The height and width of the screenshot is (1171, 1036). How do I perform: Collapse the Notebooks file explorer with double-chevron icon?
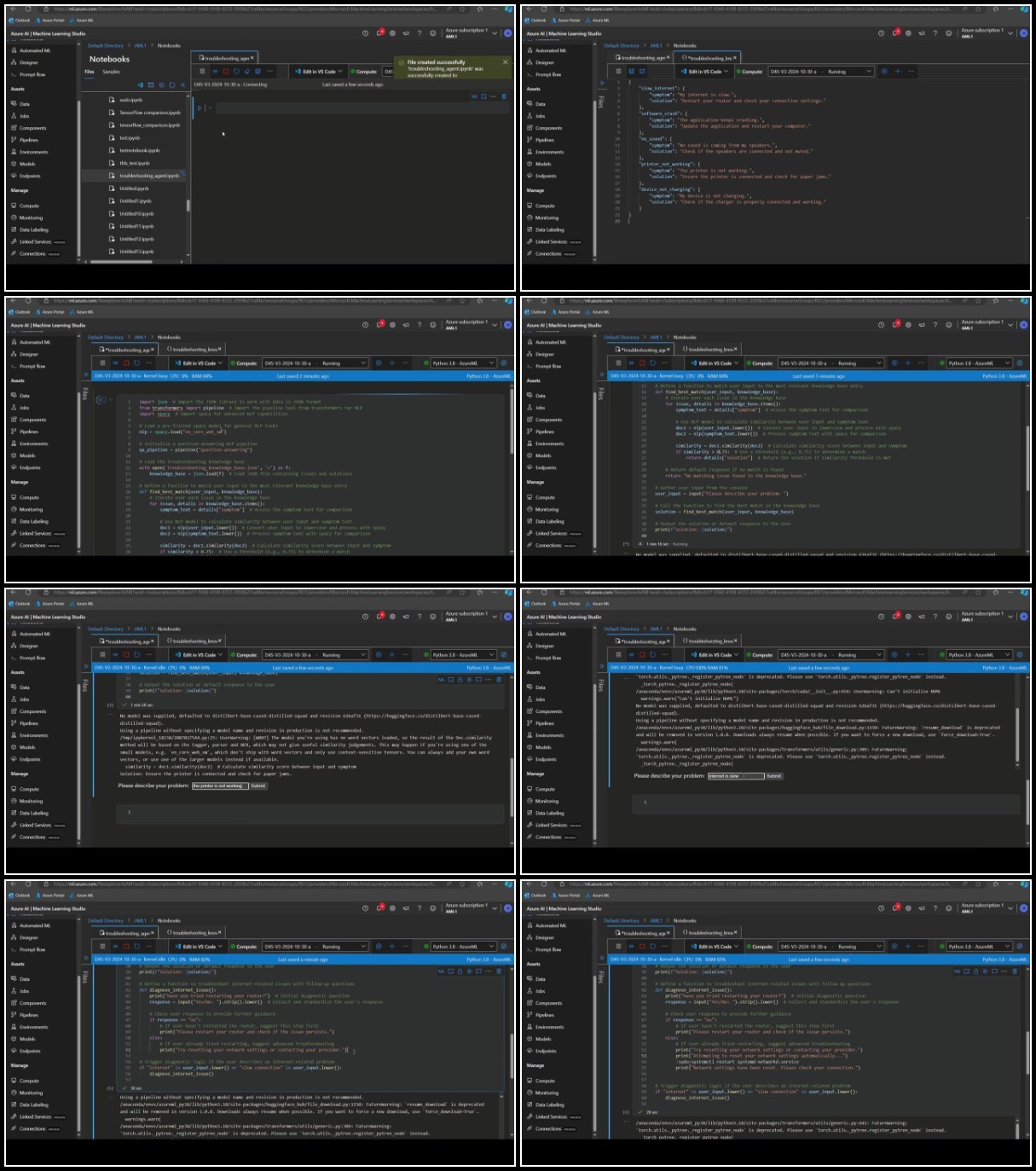[182, 85]
